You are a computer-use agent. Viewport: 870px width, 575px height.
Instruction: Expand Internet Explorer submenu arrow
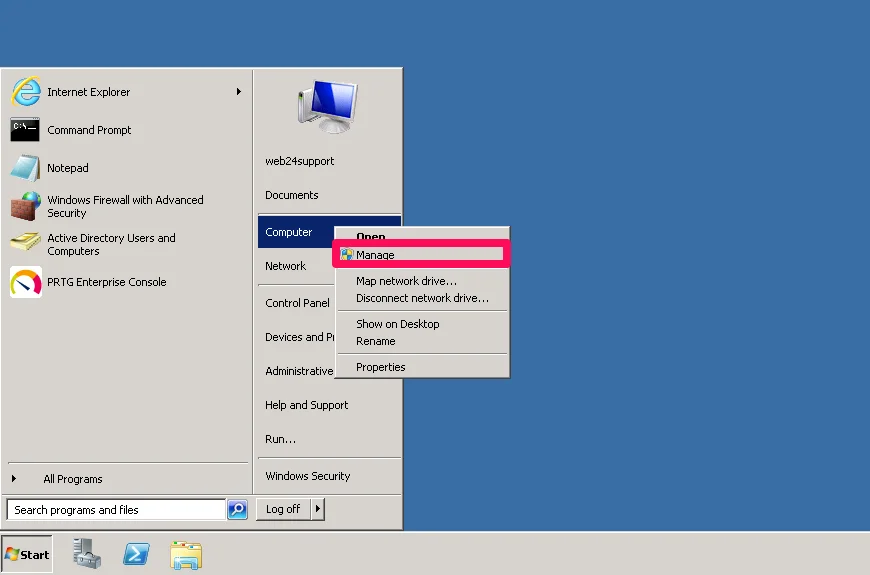pos(239,92)
